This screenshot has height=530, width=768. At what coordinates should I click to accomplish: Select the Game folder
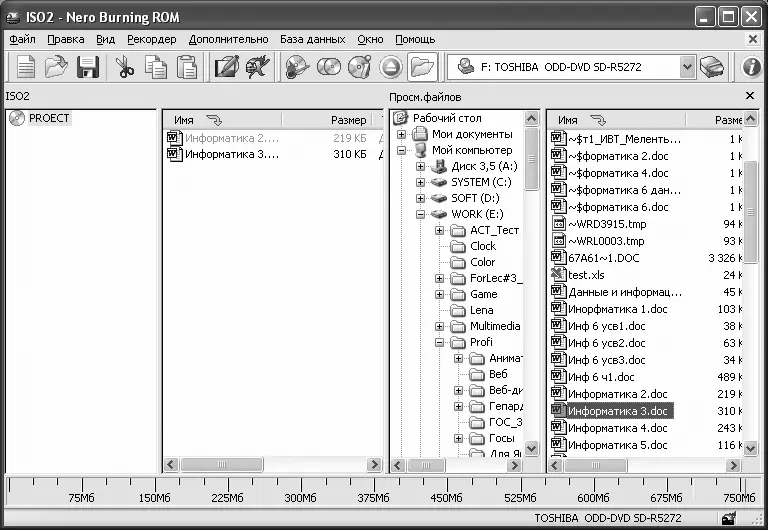pyautogui.click(x=483, y=294)
